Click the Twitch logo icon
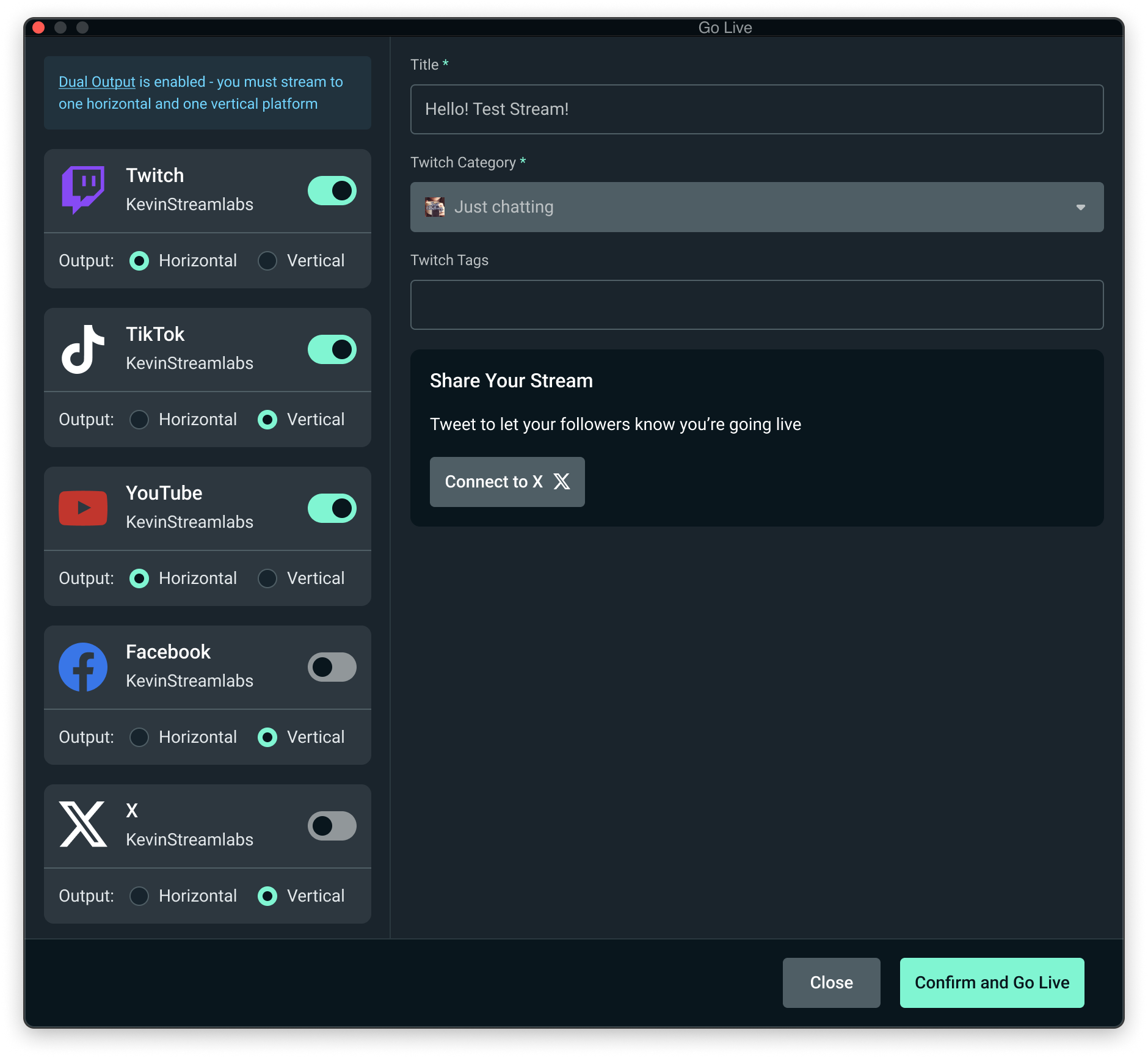The width and height of the screenshot is (1148, 1058). click(x=83, y=190)
